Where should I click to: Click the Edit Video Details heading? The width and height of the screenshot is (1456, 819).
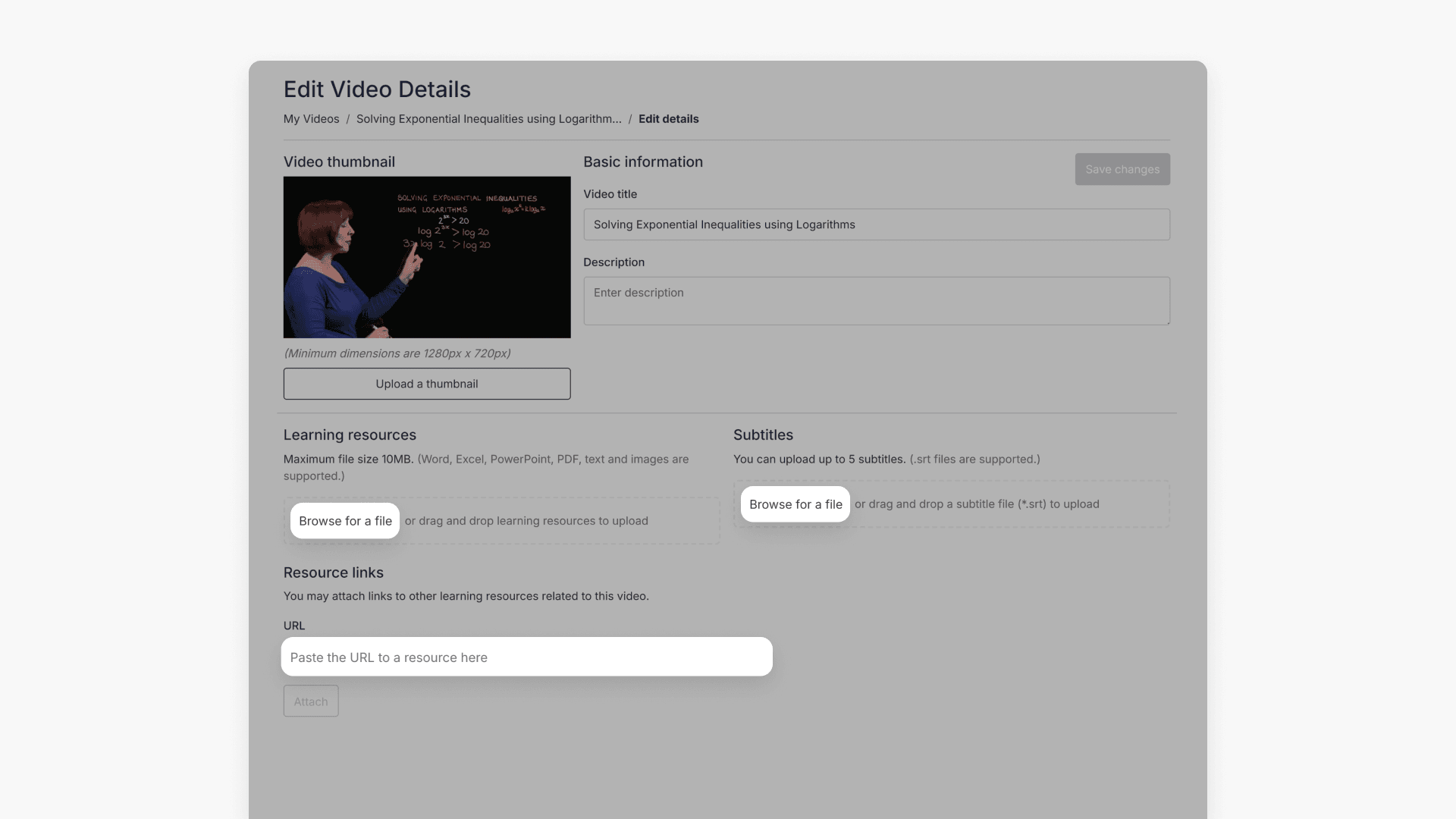point(377,89)
